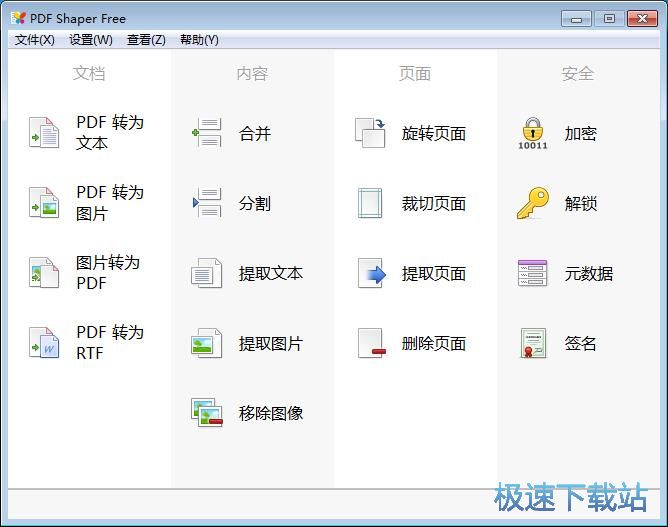668x527 pixels.
Task: Click the PDF 转为 RTF icon
Action: pyautogui.click(x=44, y=342)
